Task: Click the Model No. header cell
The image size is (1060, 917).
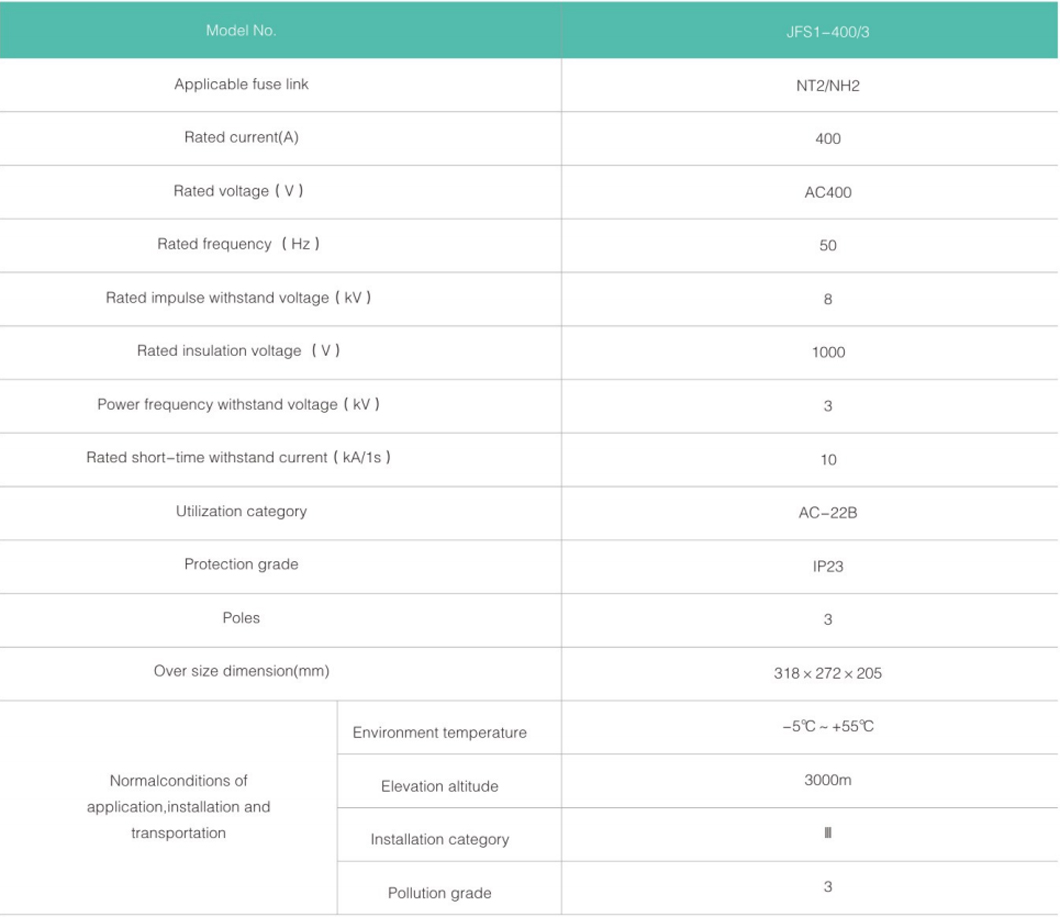Action: pyautogui.click(x=241, y=30)
